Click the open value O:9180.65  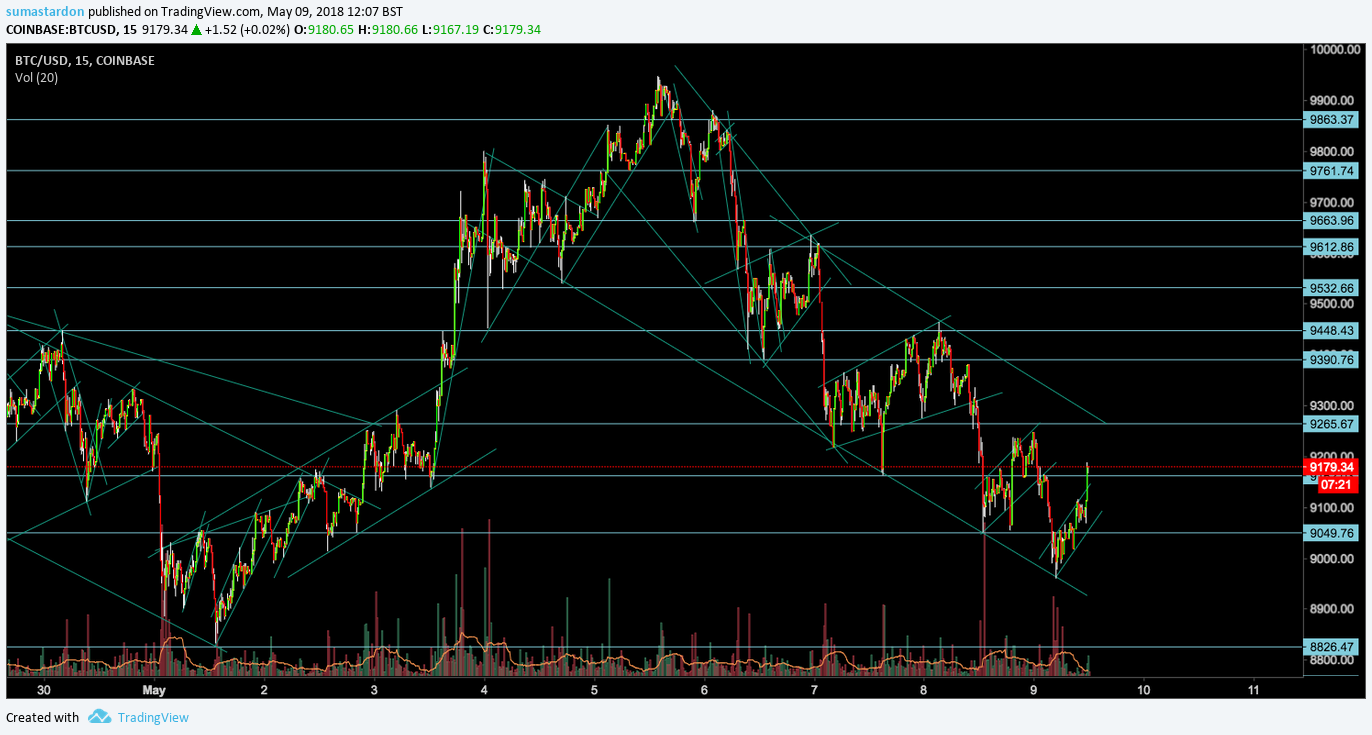(x=324, y=30)
